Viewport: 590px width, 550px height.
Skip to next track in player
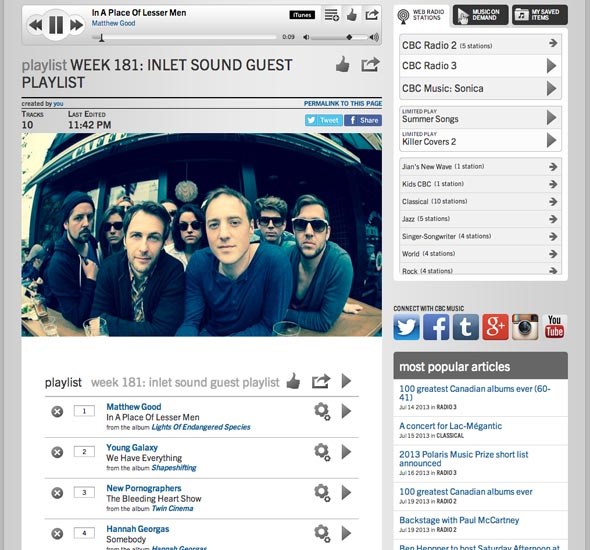pos(76,25)
